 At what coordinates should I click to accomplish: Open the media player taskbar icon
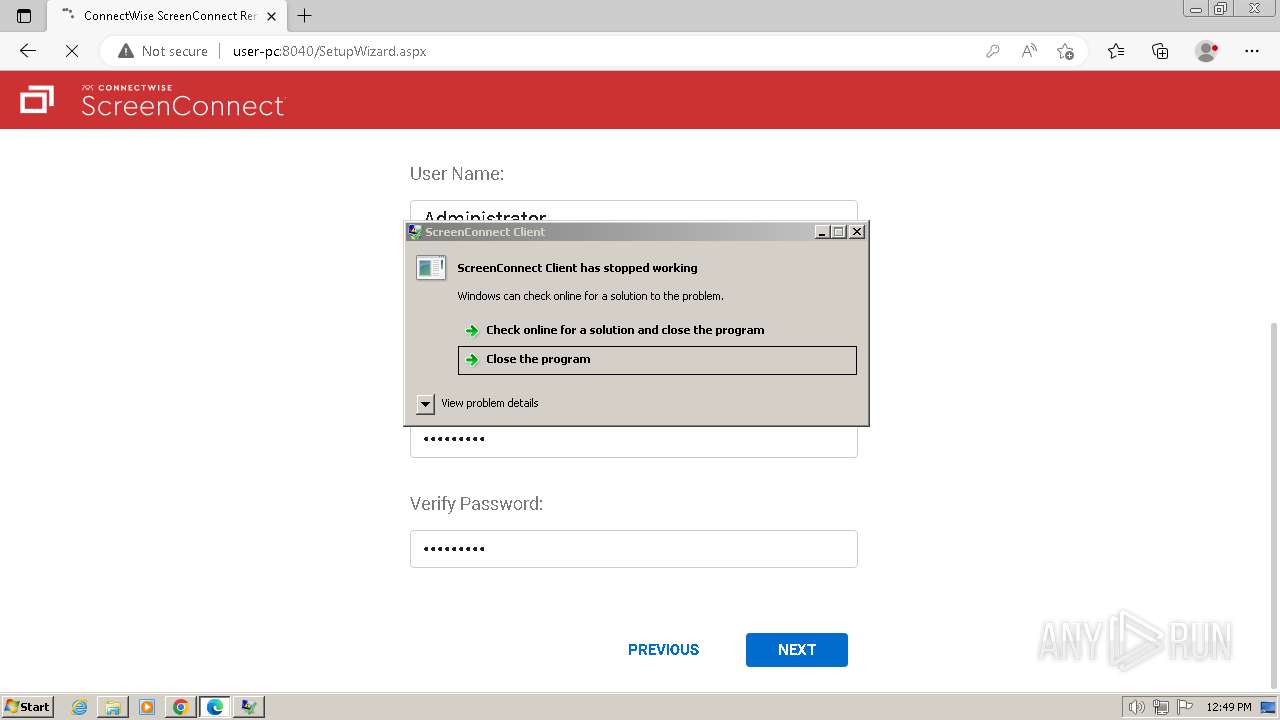click(x=147, y=707)
